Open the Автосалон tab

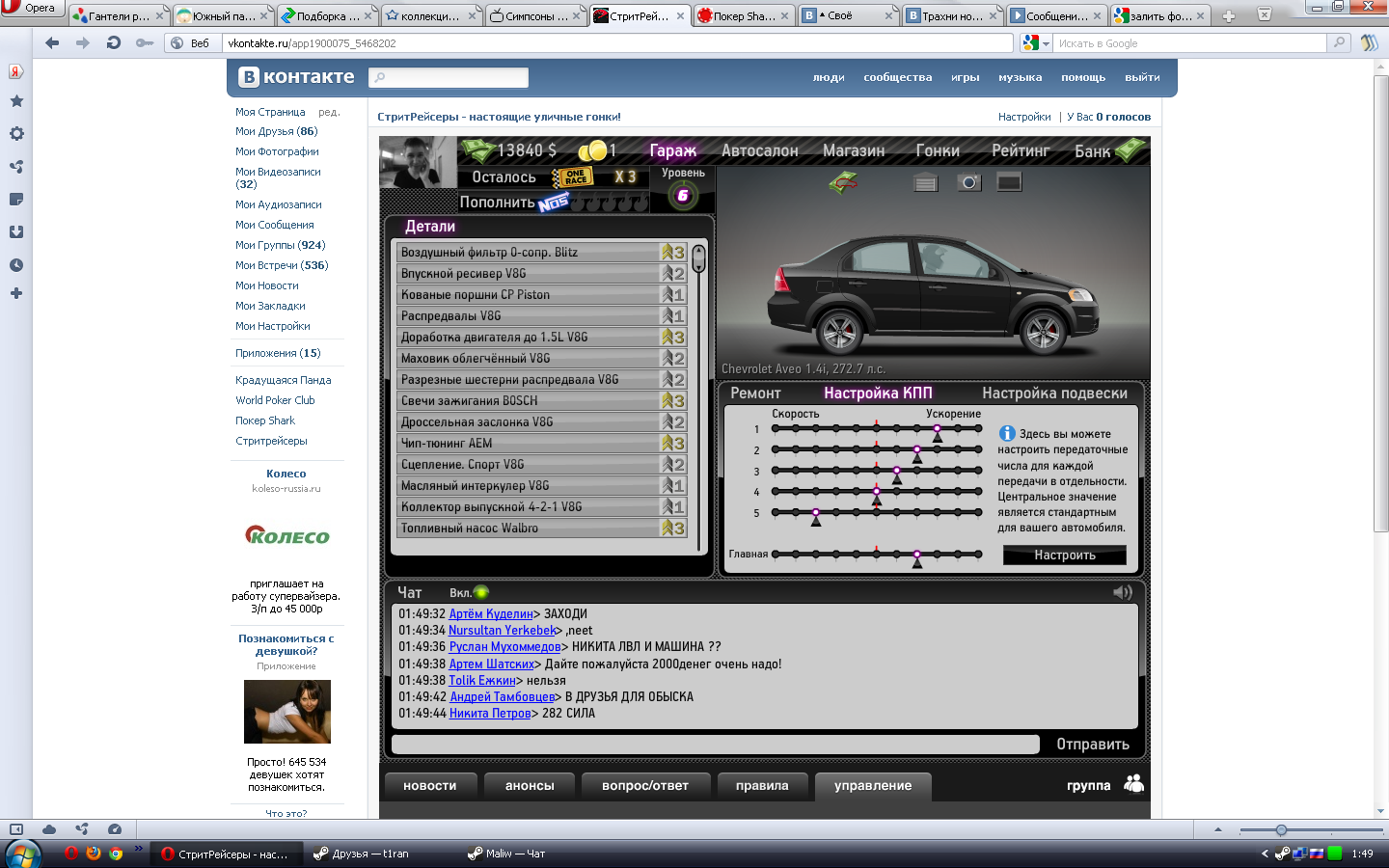click(760, 150)
